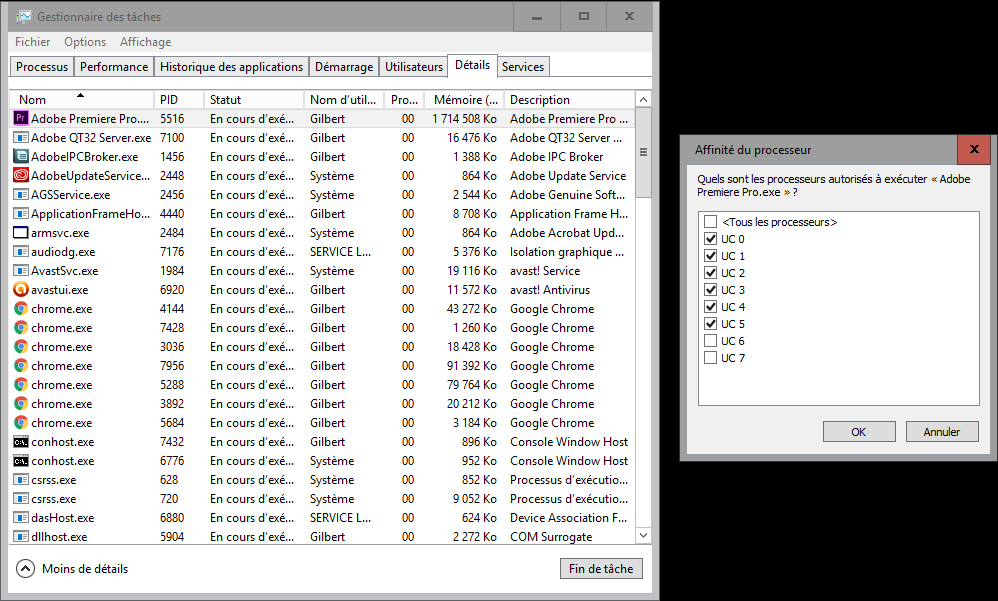
Task: Click the AGSService.exe process icon
Action: pyautogui.click(x=21, y=195)
